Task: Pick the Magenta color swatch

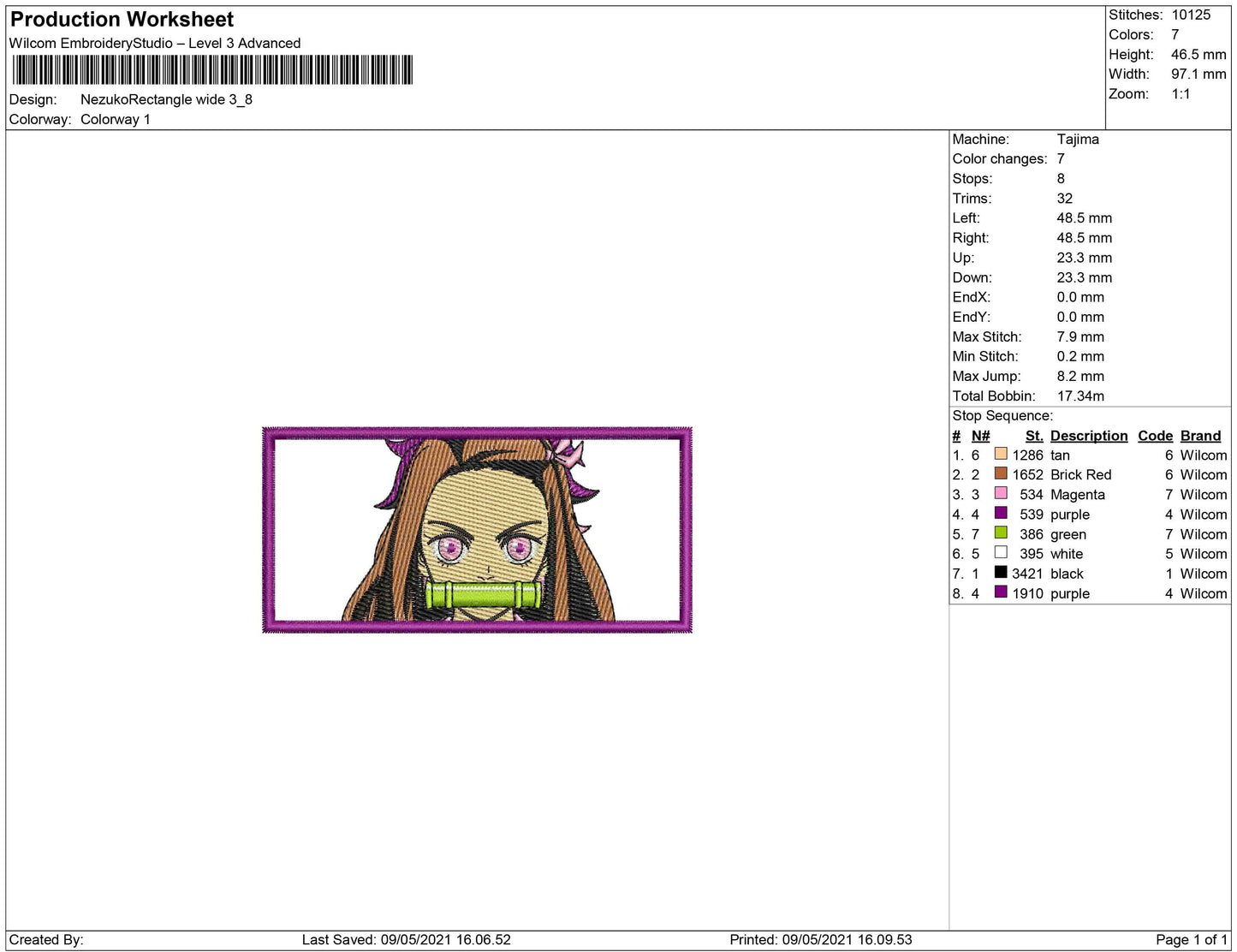Action: point(1001,493)
